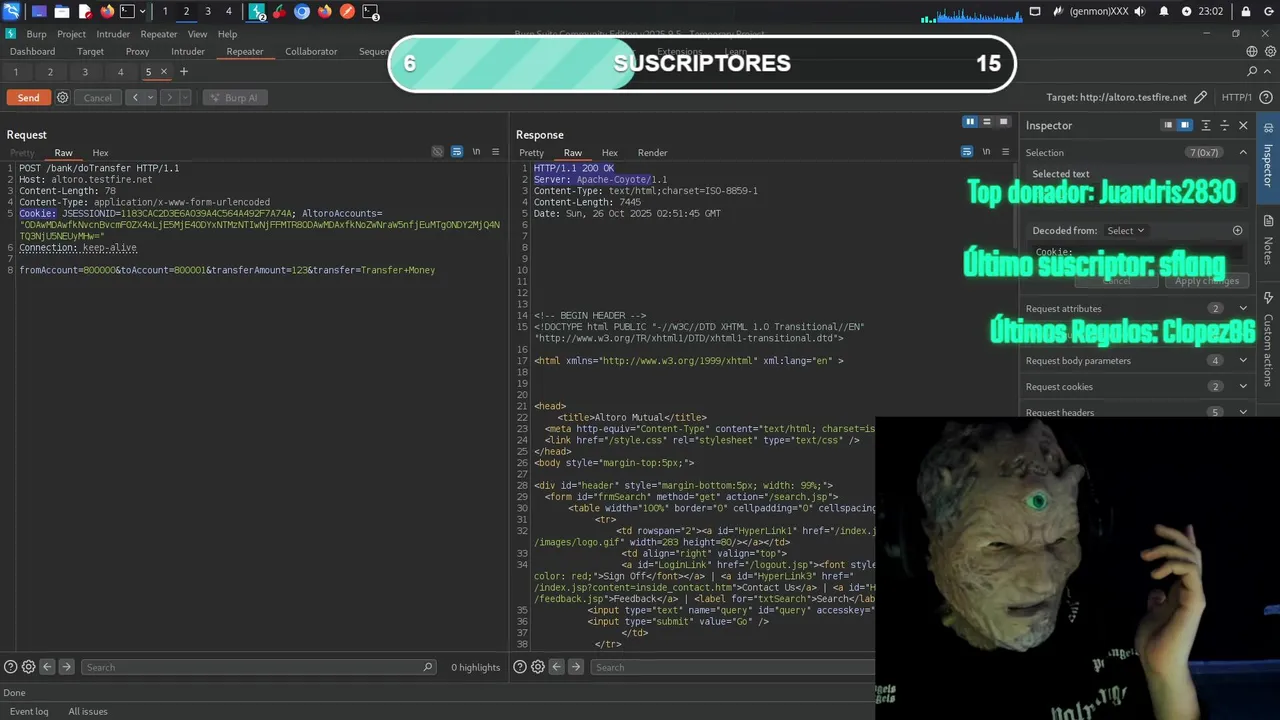Open request send options gear

[62, 98]
